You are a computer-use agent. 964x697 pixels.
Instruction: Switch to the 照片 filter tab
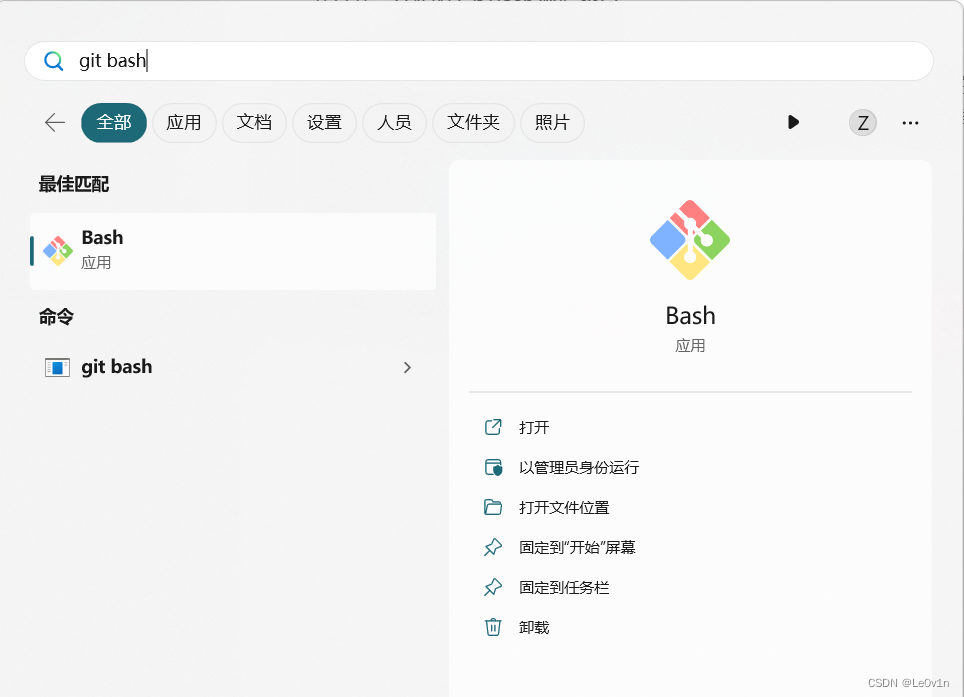pos(551,122)
